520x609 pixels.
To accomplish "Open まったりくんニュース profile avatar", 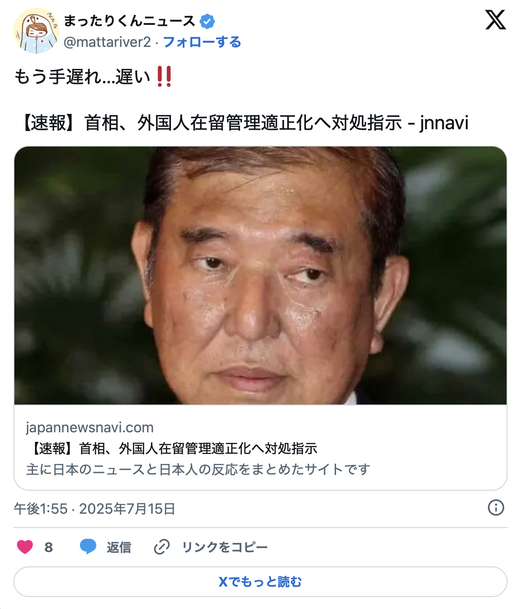I will tap(36, 30).
